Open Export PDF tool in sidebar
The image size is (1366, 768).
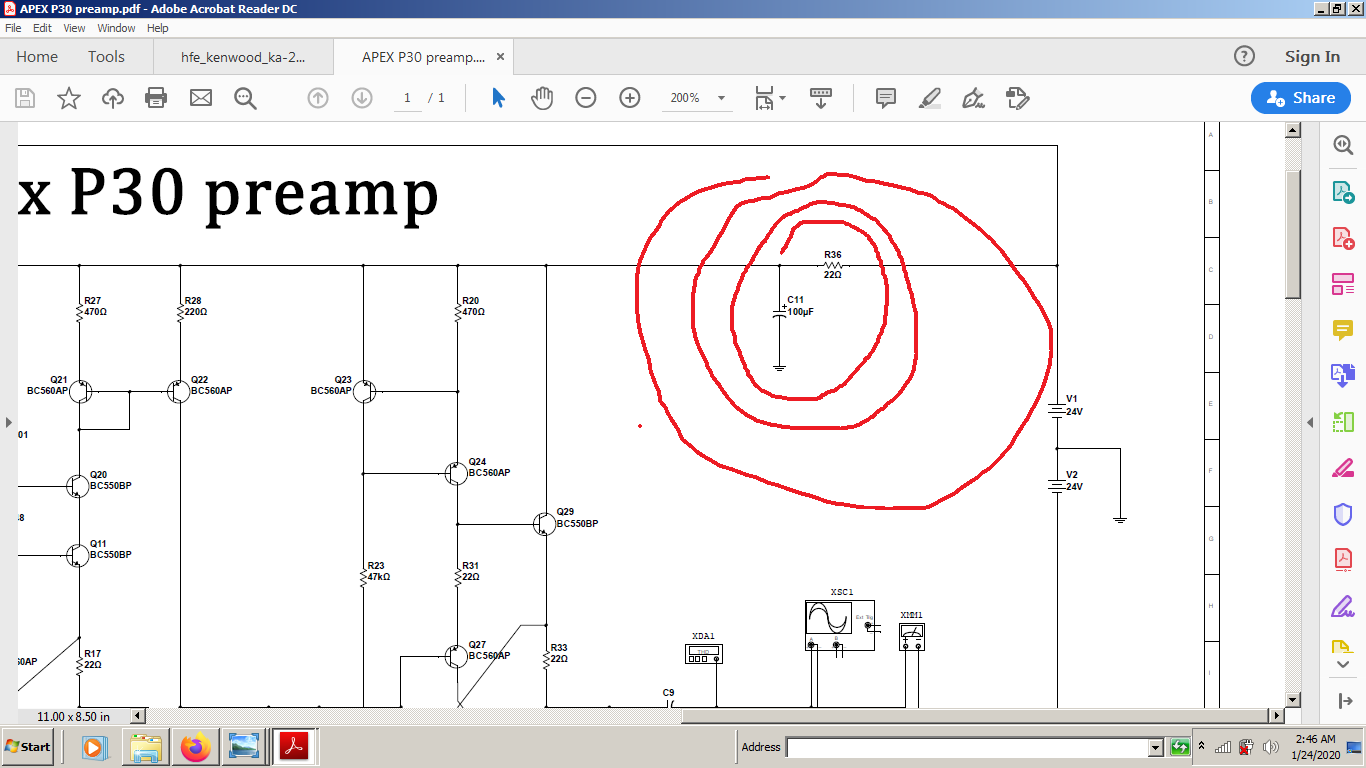tap(1342, 191)
